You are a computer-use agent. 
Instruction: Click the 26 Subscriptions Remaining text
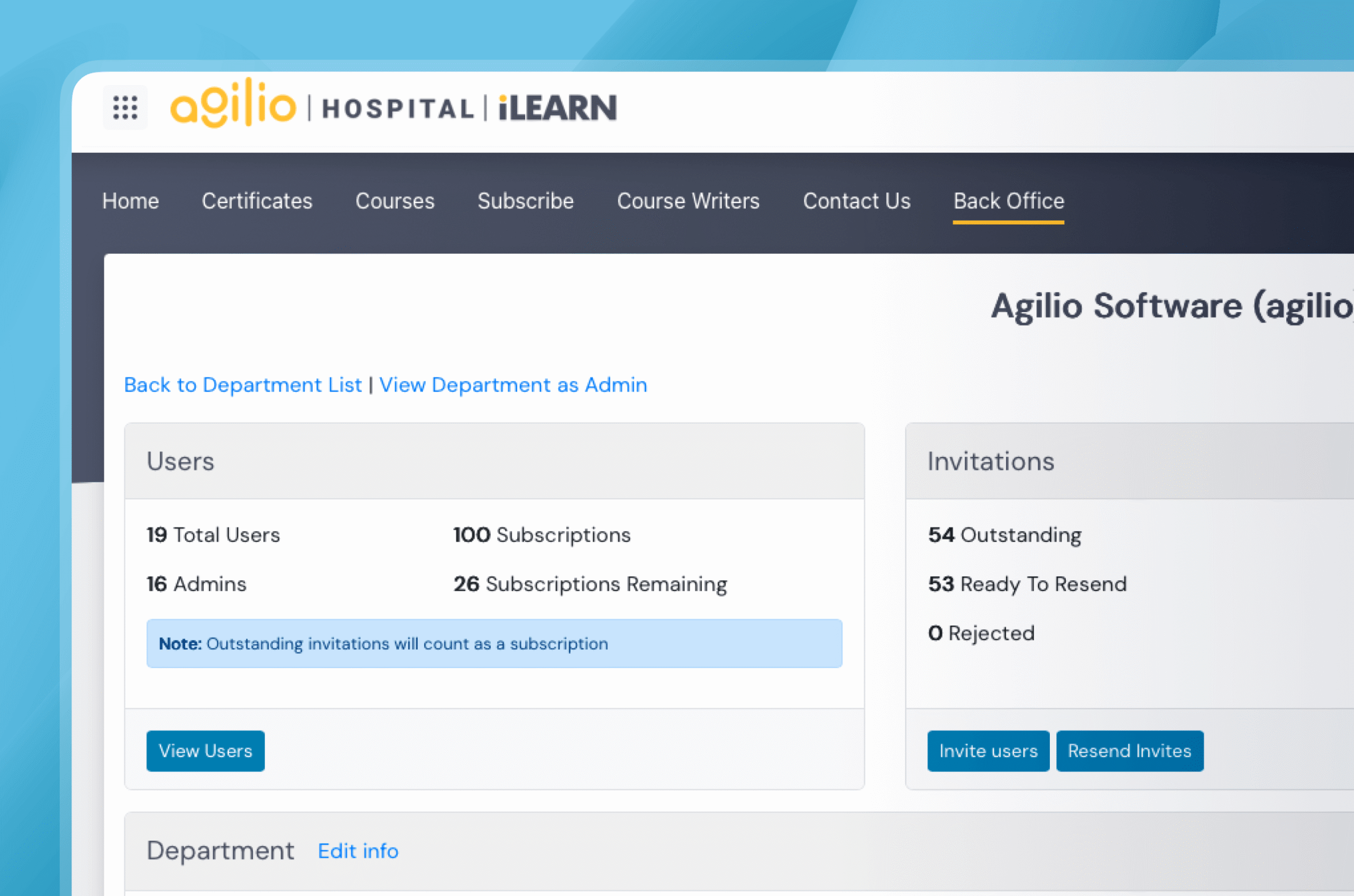tap(590, 584)
